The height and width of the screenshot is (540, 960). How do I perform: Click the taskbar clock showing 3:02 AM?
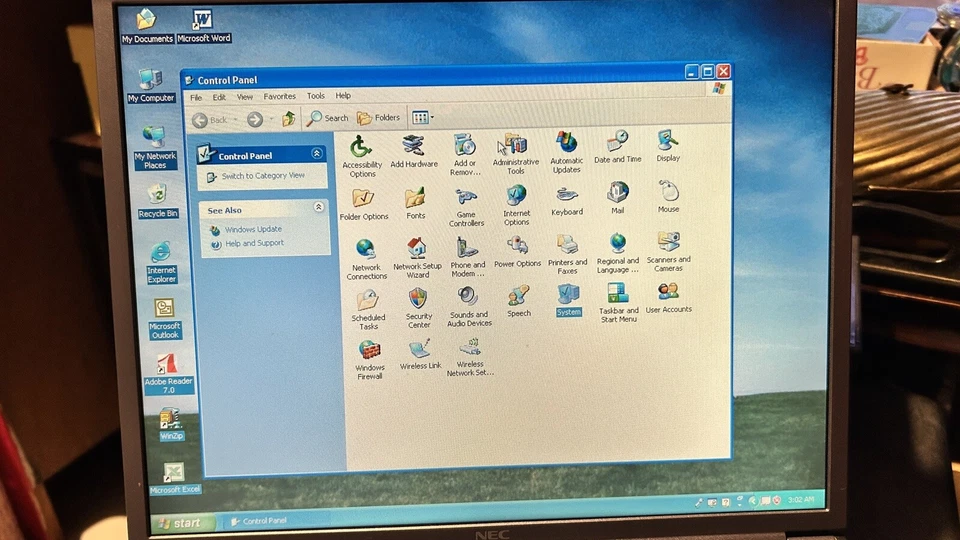[801, 500]
